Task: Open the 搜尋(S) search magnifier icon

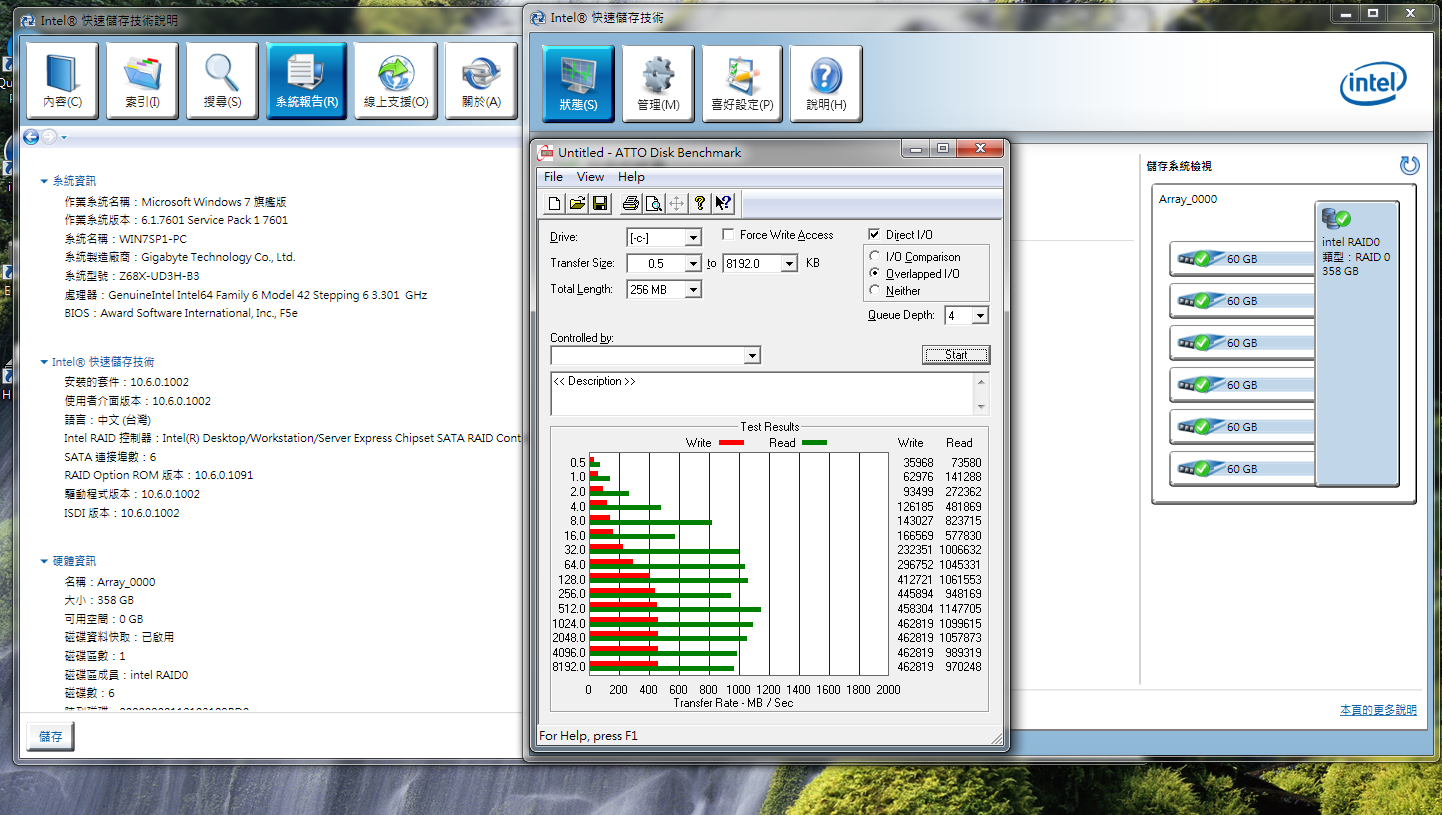Action: 222,81
